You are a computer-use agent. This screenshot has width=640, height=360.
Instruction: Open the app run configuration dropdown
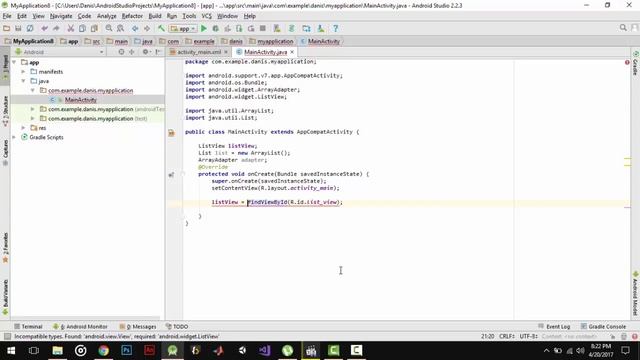(x=183, y=29)
